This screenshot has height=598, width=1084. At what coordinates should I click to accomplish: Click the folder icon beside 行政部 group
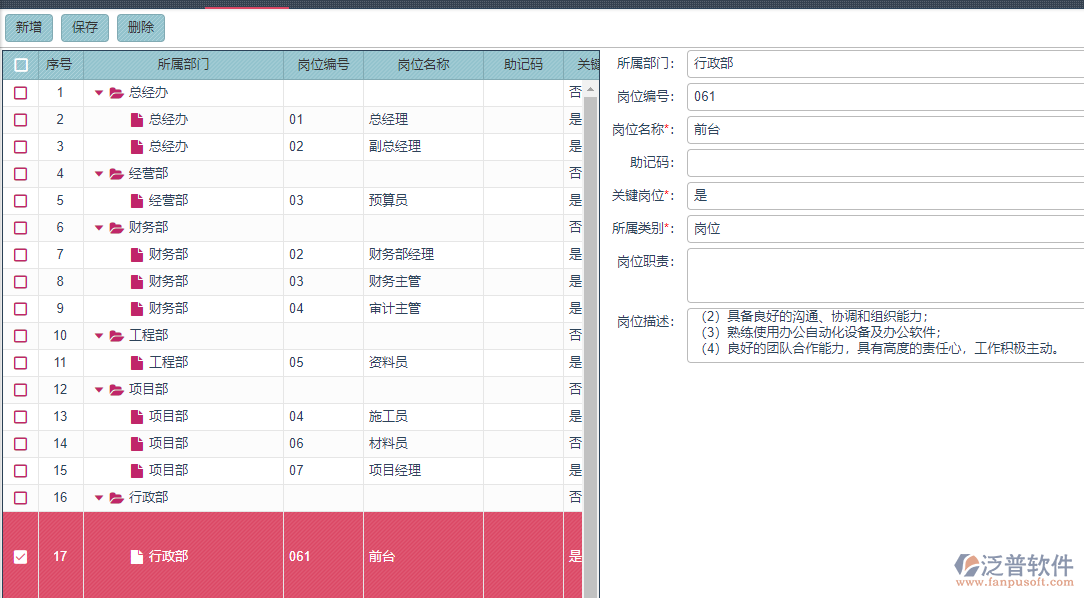117,498
